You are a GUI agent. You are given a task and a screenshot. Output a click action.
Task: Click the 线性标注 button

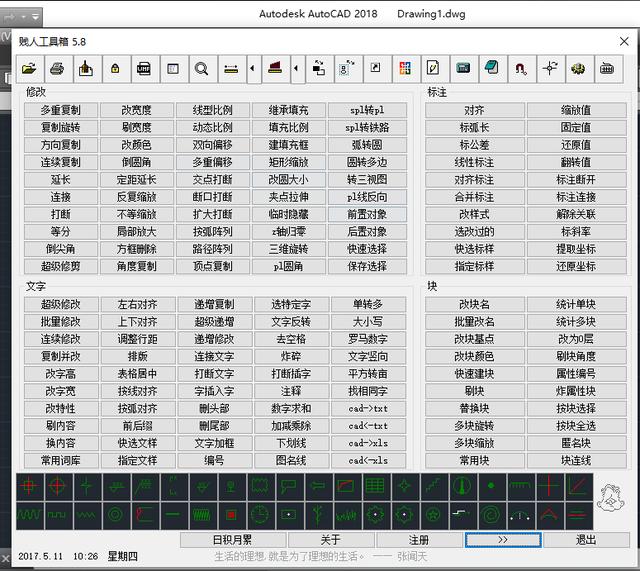(x=475, y=162)
